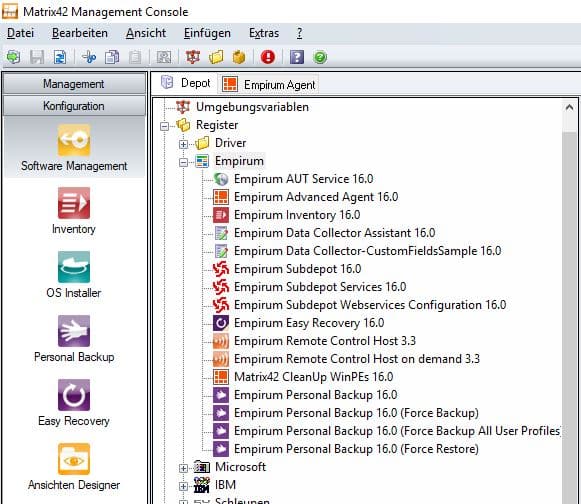Select the Microsoft tree item

[x=240, y=467]
